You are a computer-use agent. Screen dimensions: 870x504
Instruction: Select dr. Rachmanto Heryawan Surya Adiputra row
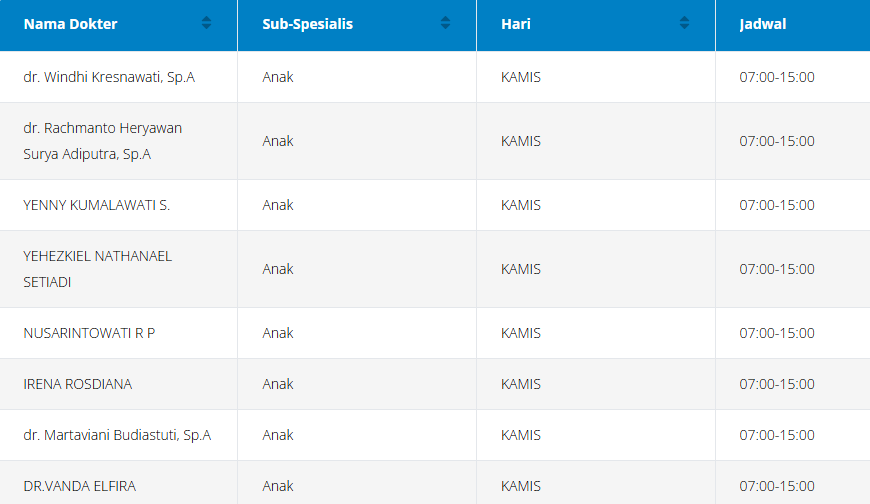102,141
